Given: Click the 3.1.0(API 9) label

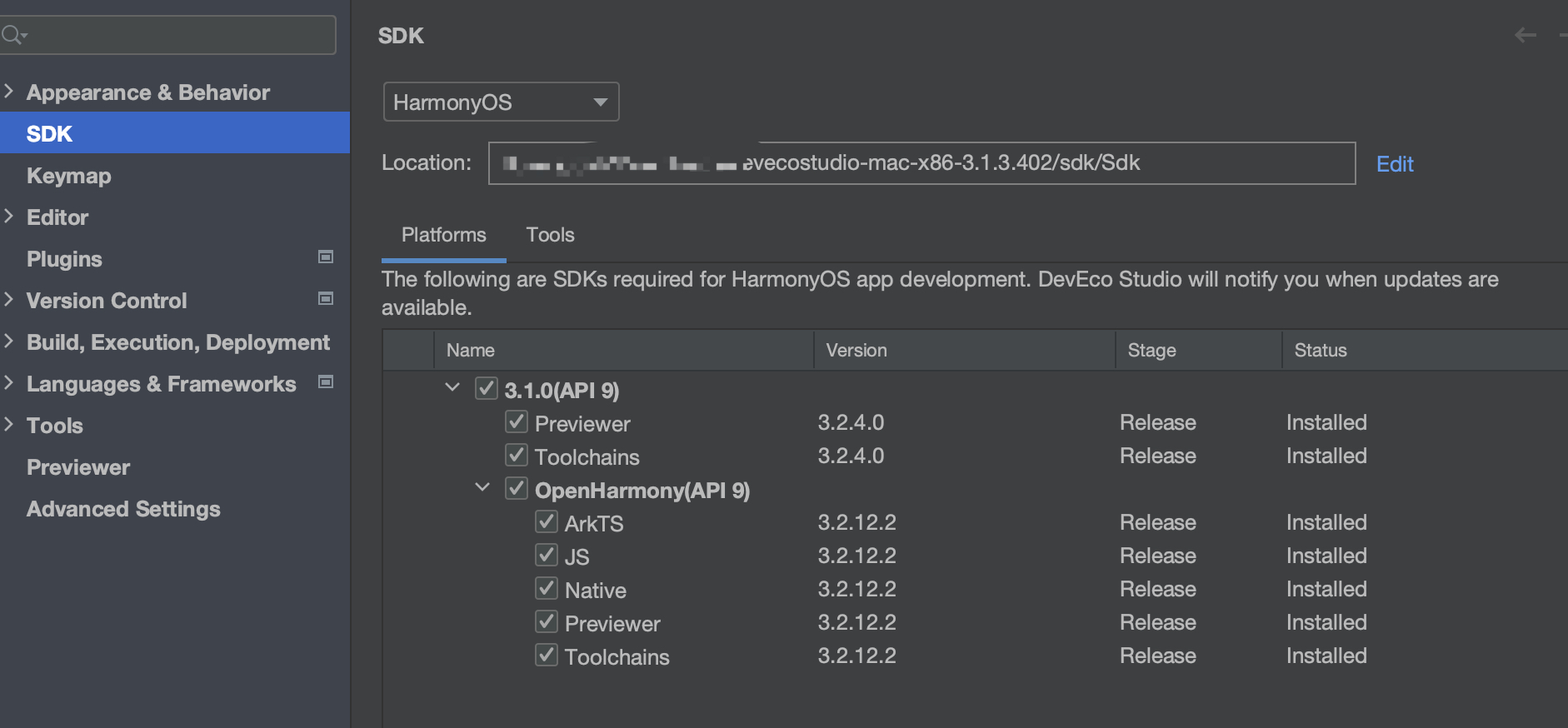Looking at the screenshot, I should (x=562, y=390).
